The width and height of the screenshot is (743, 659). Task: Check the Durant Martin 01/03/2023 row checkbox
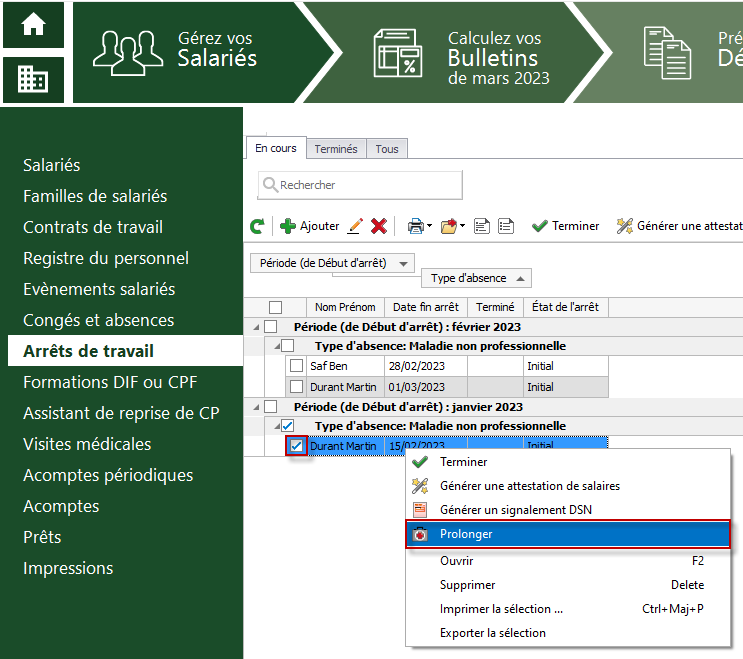(296, 387)
